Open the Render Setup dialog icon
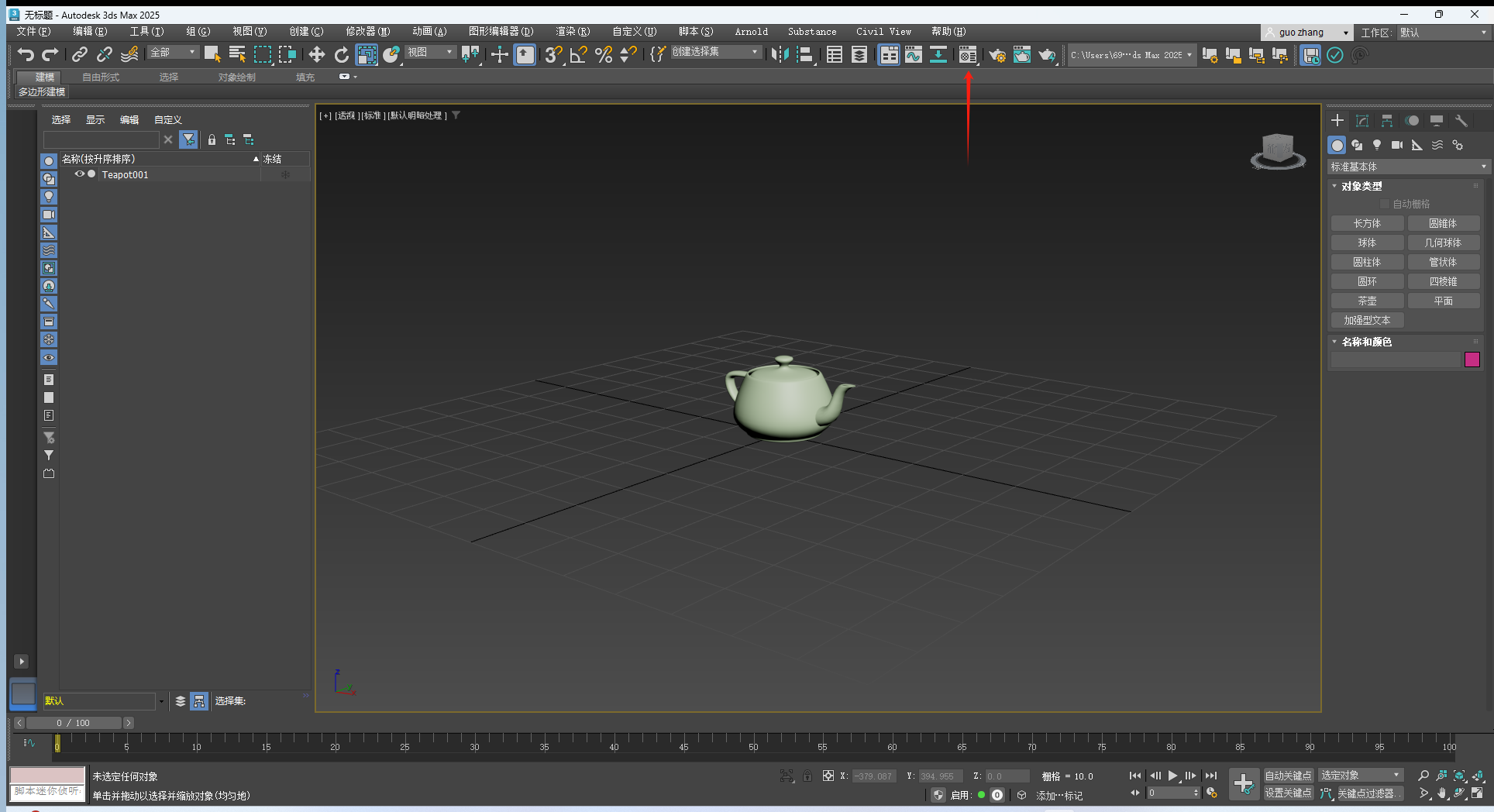 (997, 54)
